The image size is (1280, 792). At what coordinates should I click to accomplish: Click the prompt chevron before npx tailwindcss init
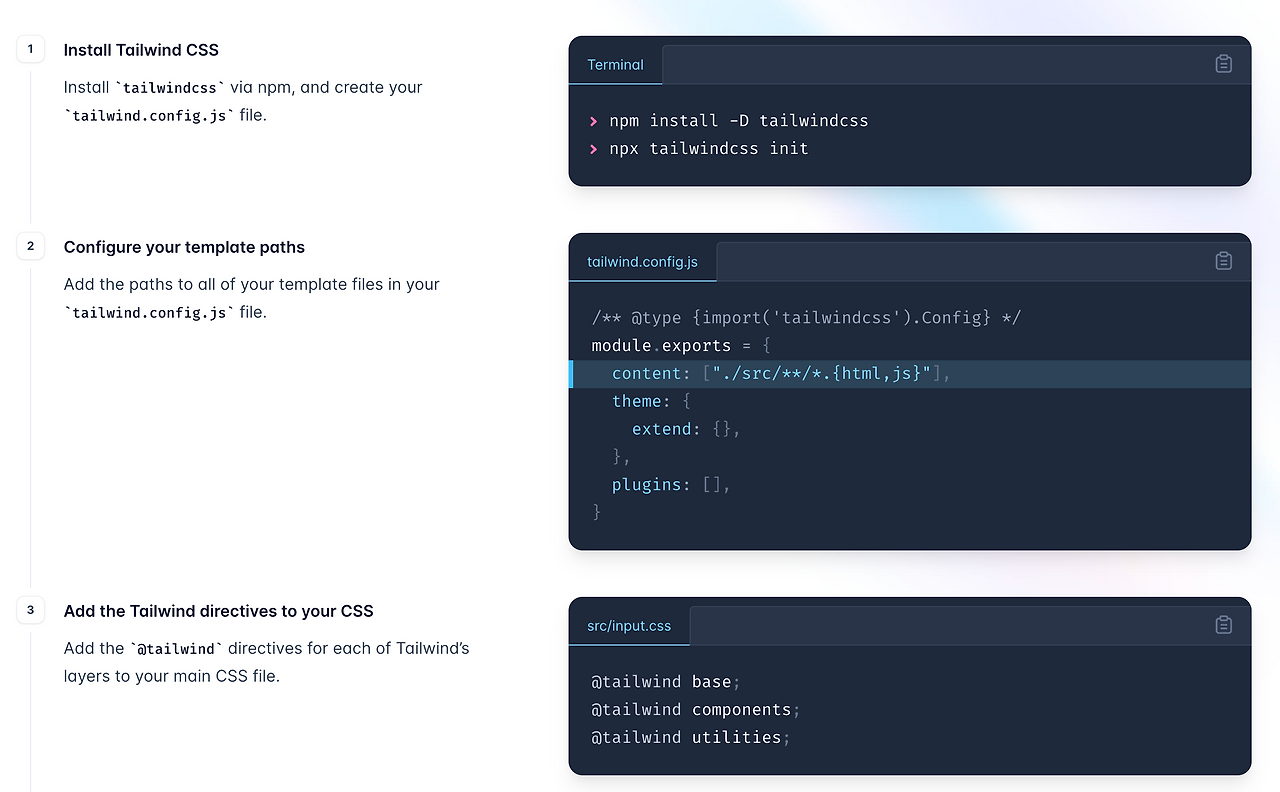[594, 148]
